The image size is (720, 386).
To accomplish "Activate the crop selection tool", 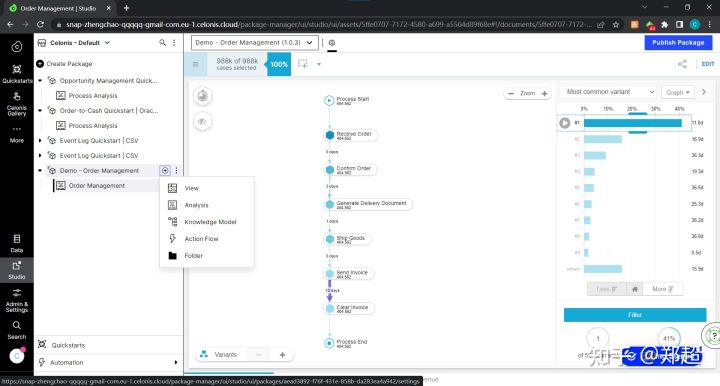I will 303,63.
